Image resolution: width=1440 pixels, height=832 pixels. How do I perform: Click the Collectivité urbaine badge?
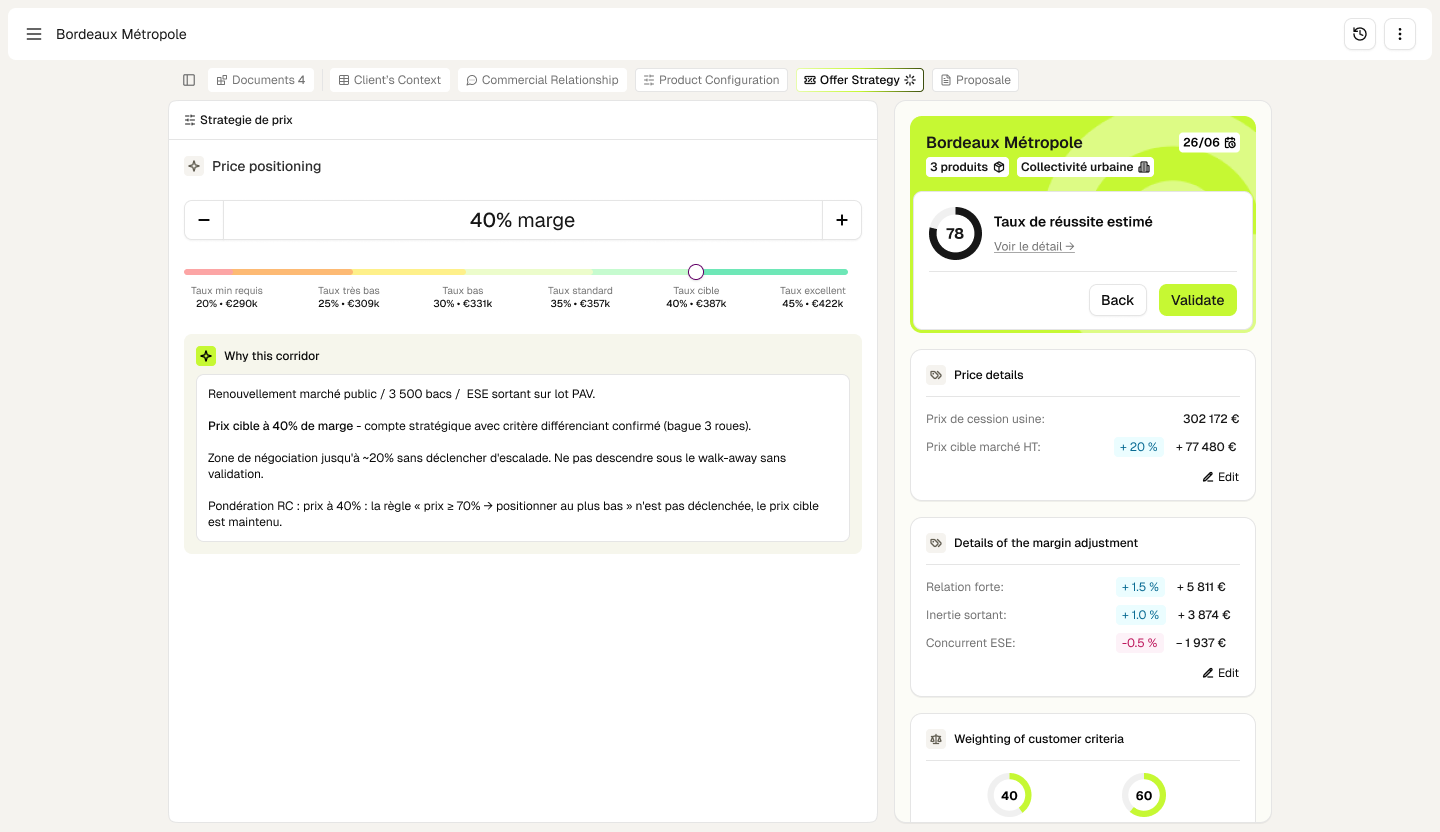[x=1085, y=167]
